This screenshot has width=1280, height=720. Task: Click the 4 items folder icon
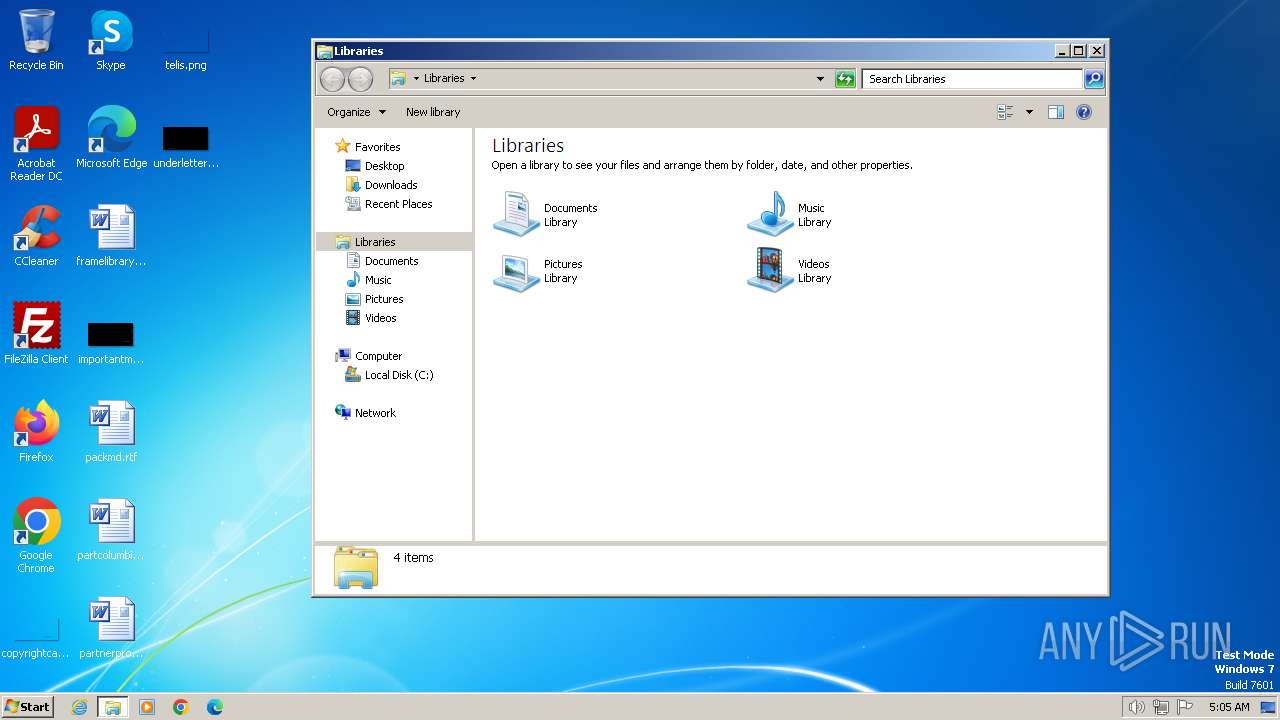tap(356, 568)
